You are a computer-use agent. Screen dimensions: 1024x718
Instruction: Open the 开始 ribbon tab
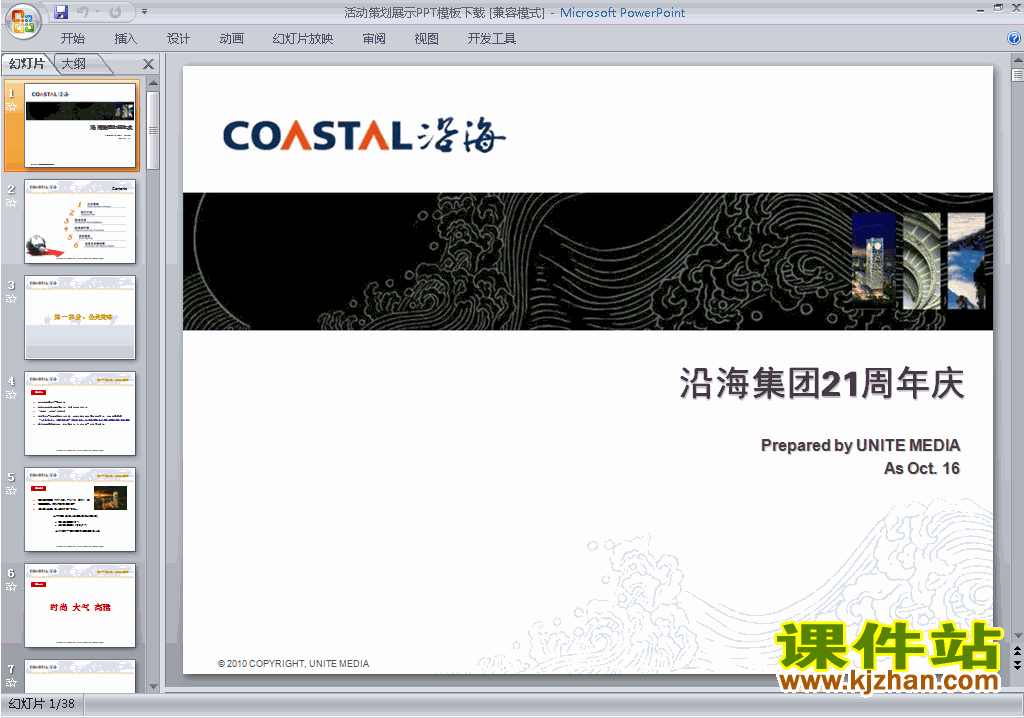72,39
